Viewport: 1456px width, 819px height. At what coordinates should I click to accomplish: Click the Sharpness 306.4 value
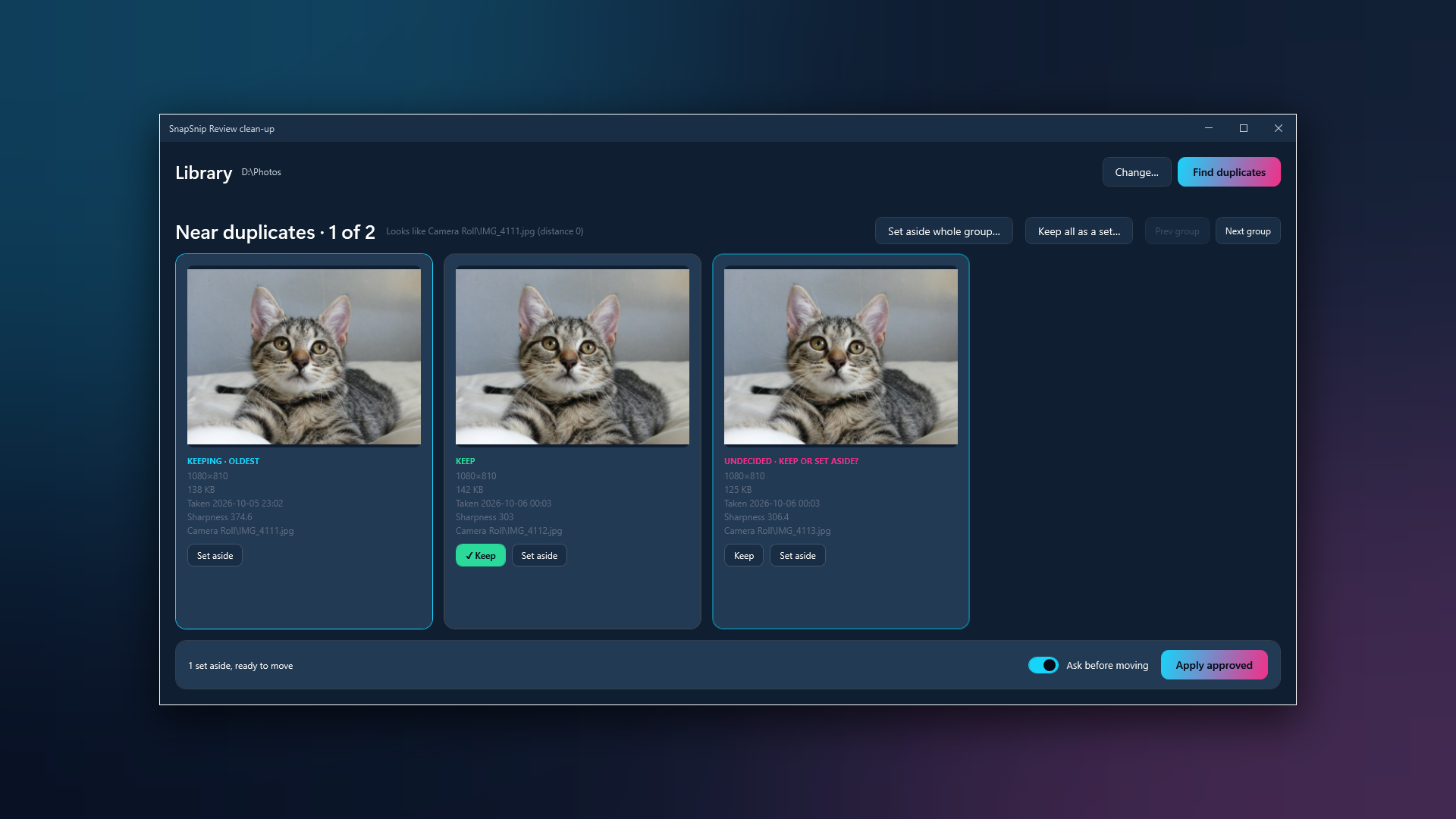click(x=756, y=517)
